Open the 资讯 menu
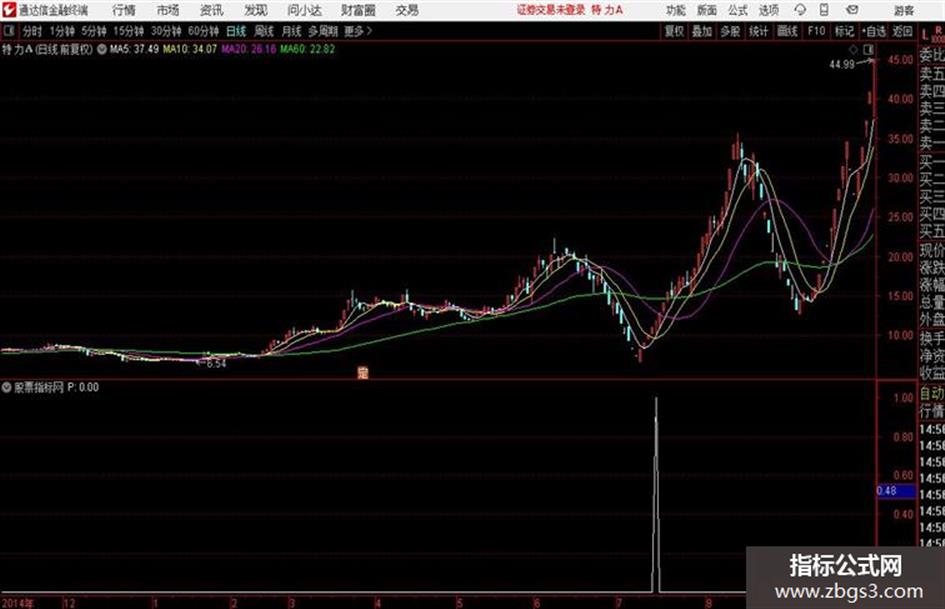945x609 pixels. (x=212, y=10)
